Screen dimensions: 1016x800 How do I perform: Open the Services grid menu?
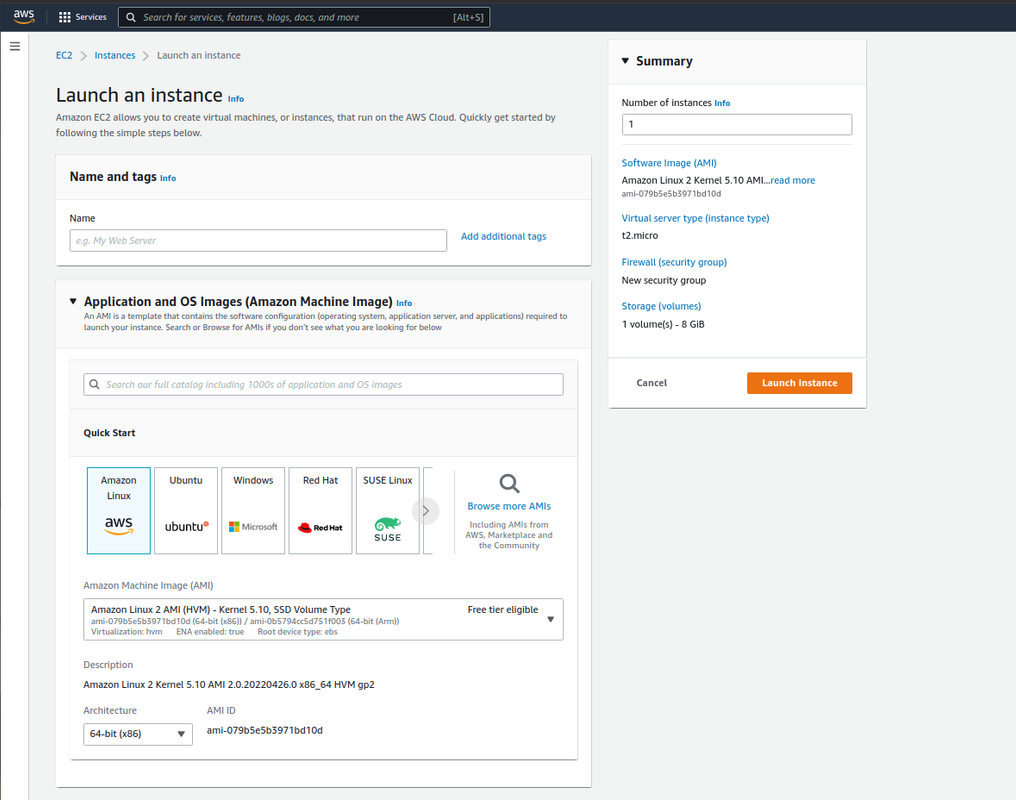click(x=65, y=17)
